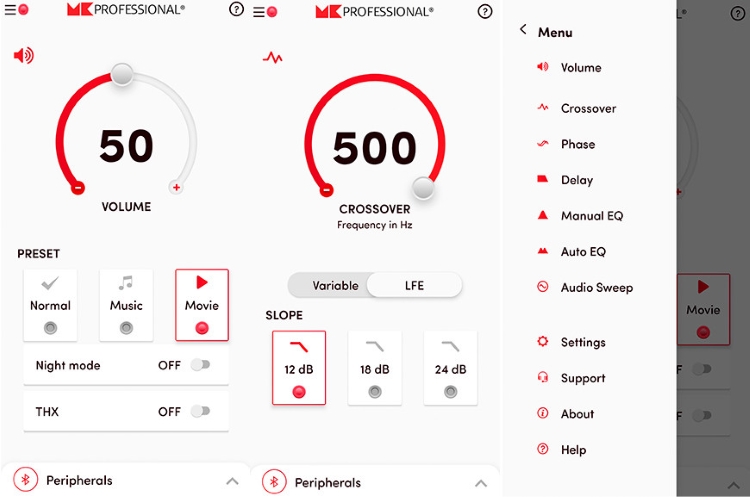This screenshot has width=750, height=497.
Task: Open hamburger menu on volume screen
Action: point(11,10)
